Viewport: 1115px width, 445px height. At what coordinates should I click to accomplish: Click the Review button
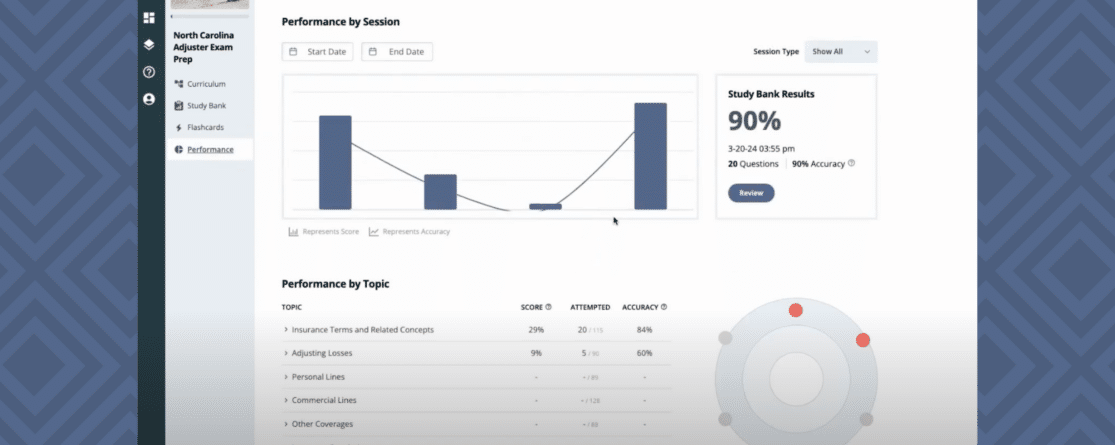coord(751,192)
